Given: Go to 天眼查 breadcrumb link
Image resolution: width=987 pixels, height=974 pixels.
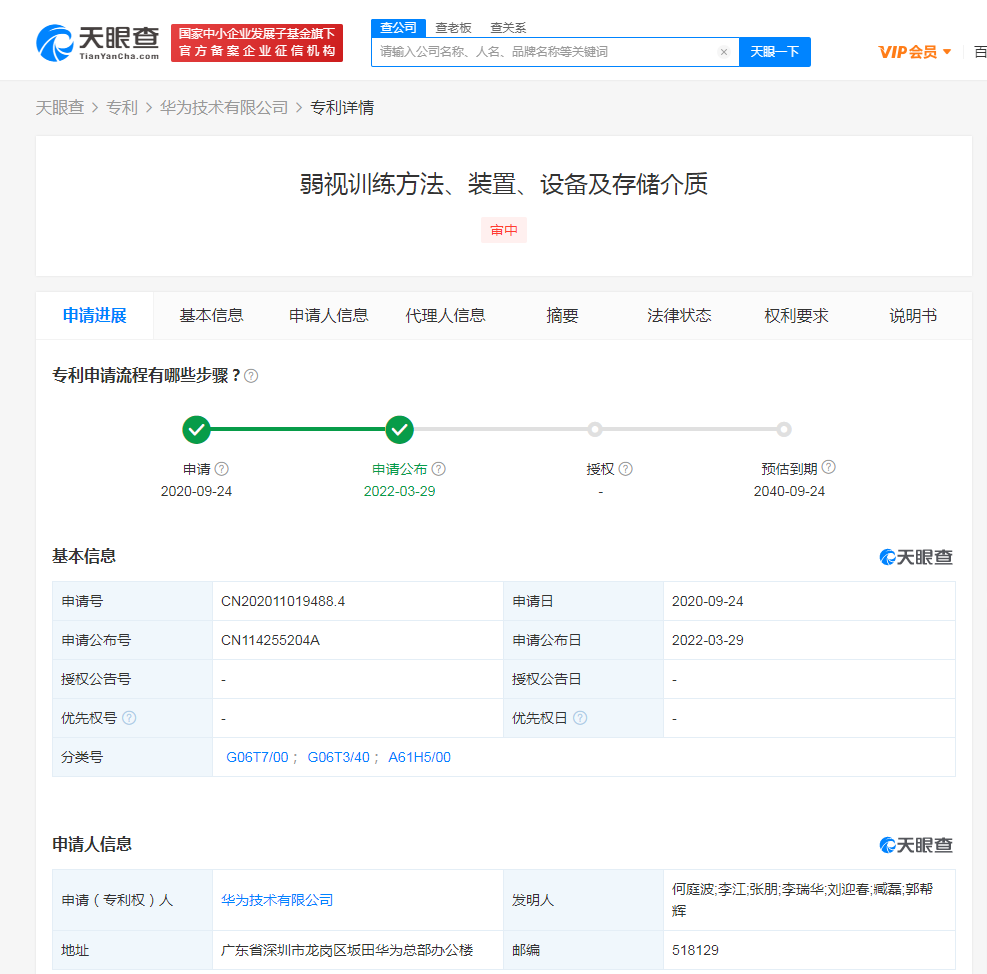Looking at the screenshot, I should [x=60, y=108].
